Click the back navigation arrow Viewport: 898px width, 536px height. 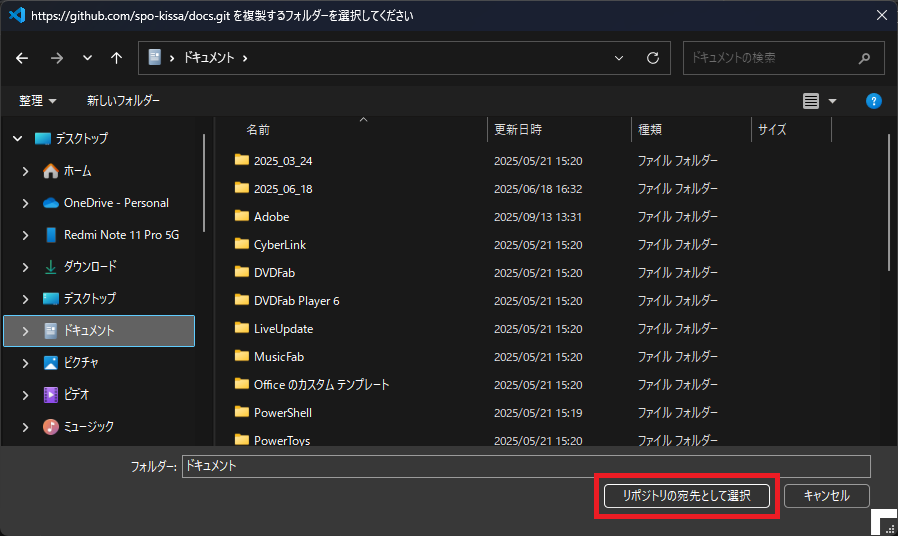pyautogui.click(x=23, y=58)
